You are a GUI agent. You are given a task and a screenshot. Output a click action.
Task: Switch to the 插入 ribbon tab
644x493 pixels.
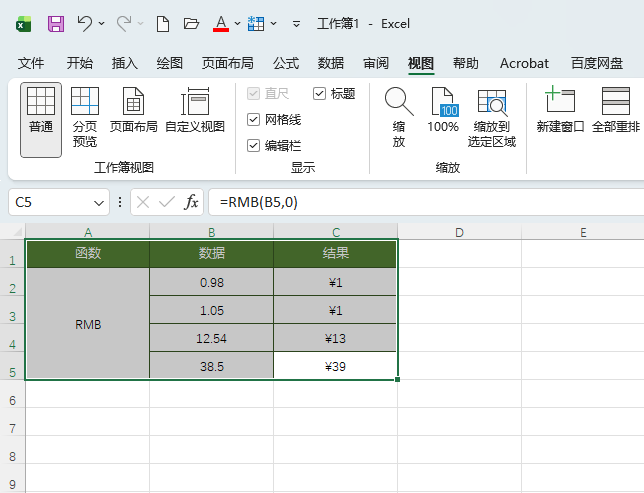coord(124,63)
